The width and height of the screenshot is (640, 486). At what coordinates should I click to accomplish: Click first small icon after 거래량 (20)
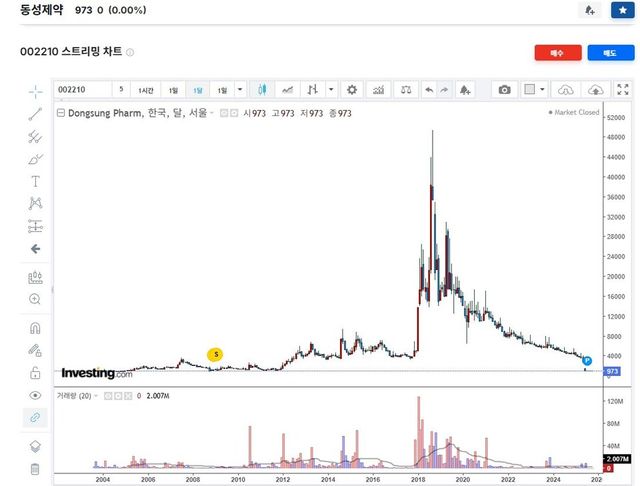pos(108,396)
